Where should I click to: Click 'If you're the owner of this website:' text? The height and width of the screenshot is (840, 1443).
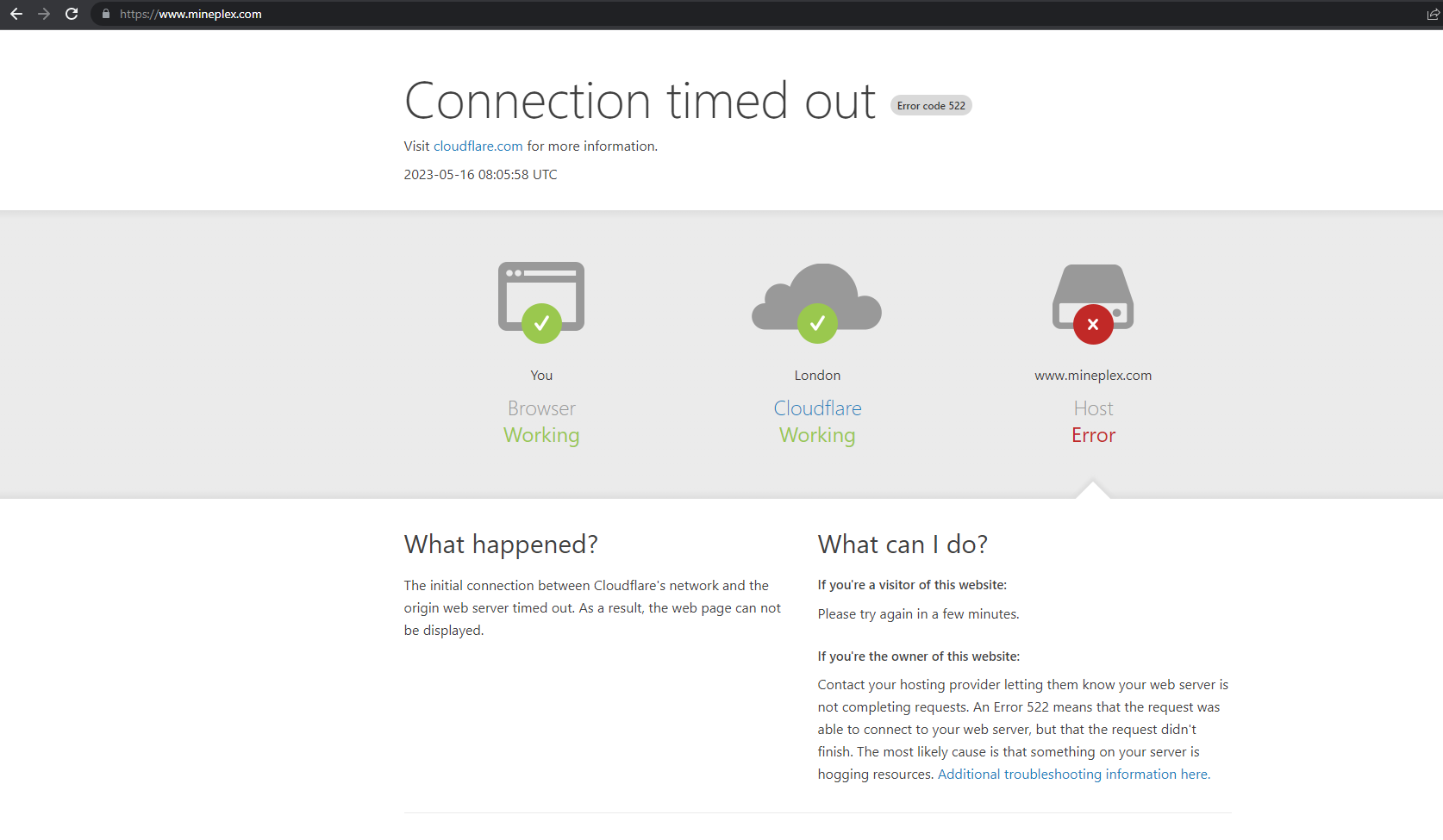918,656
